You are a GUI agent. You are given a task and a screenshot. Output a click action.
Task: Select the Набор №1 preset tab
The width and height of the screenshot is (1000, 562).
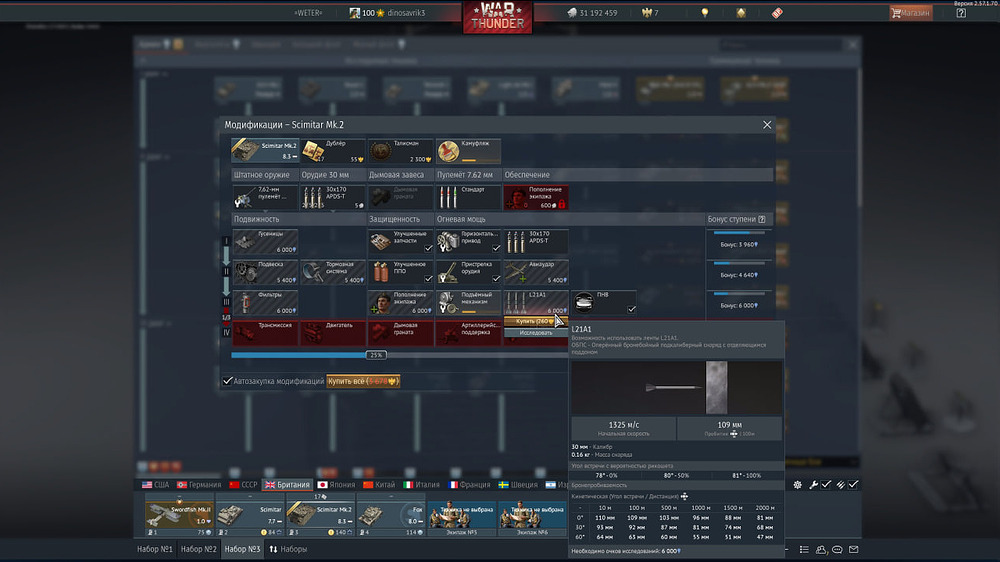tap(154, 549)
